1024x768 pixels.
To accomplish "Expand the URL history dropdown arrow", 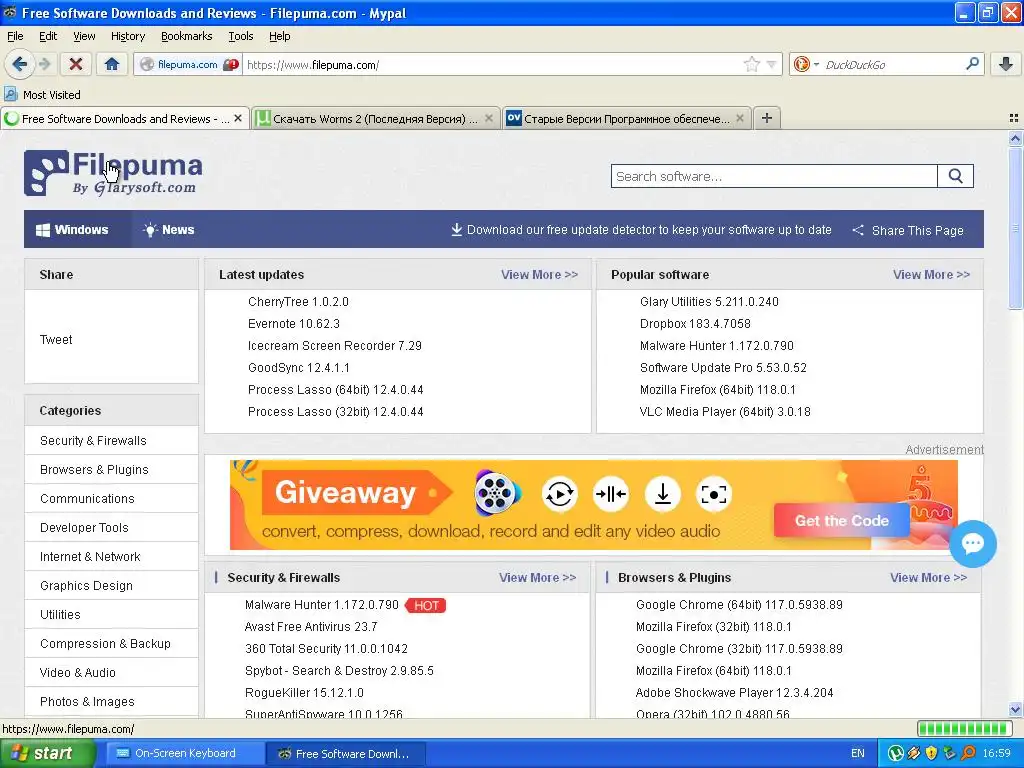I will click(x=771, y=65).
